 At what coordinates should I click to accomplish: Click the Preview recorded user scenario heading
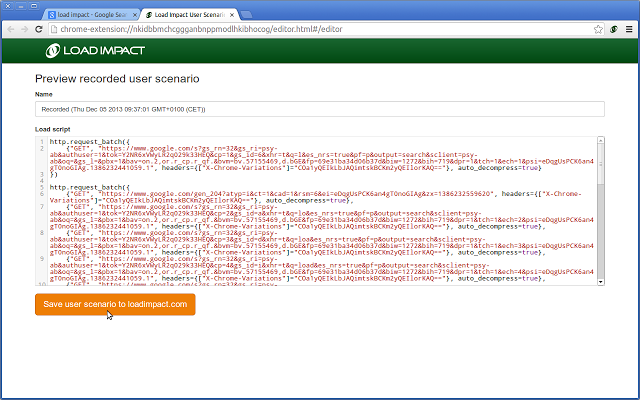[x=117, y=78]
